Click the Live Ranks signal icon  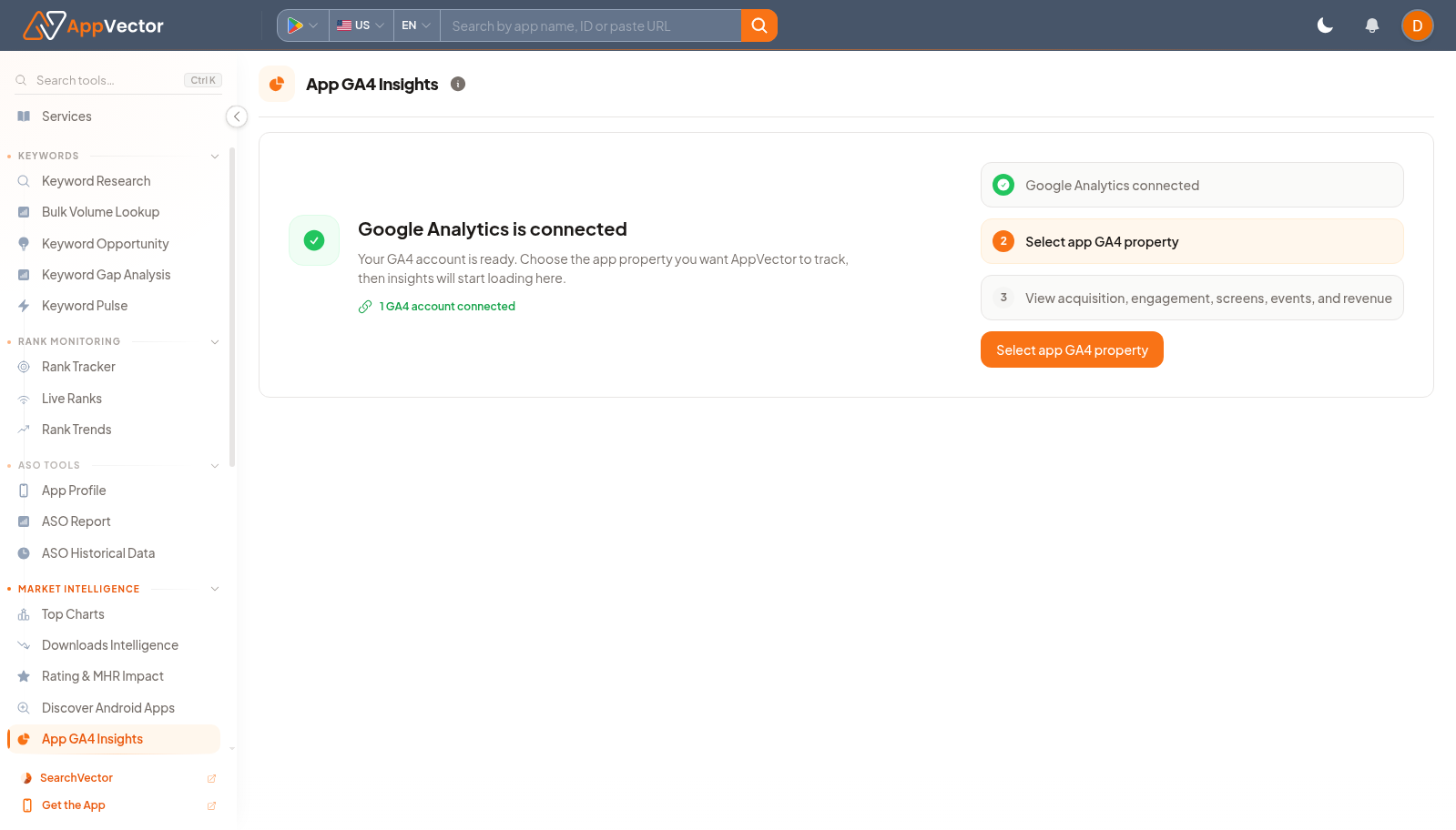24,399
